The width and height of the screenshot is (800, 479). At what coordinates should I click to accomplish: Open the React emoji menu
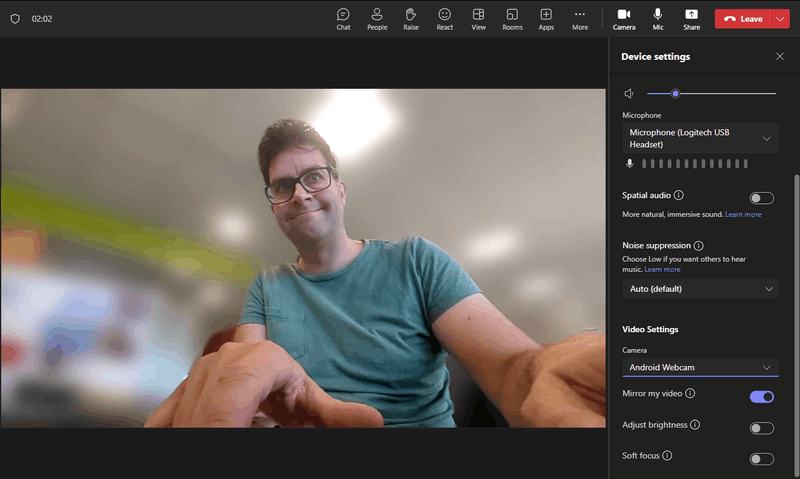445,18
